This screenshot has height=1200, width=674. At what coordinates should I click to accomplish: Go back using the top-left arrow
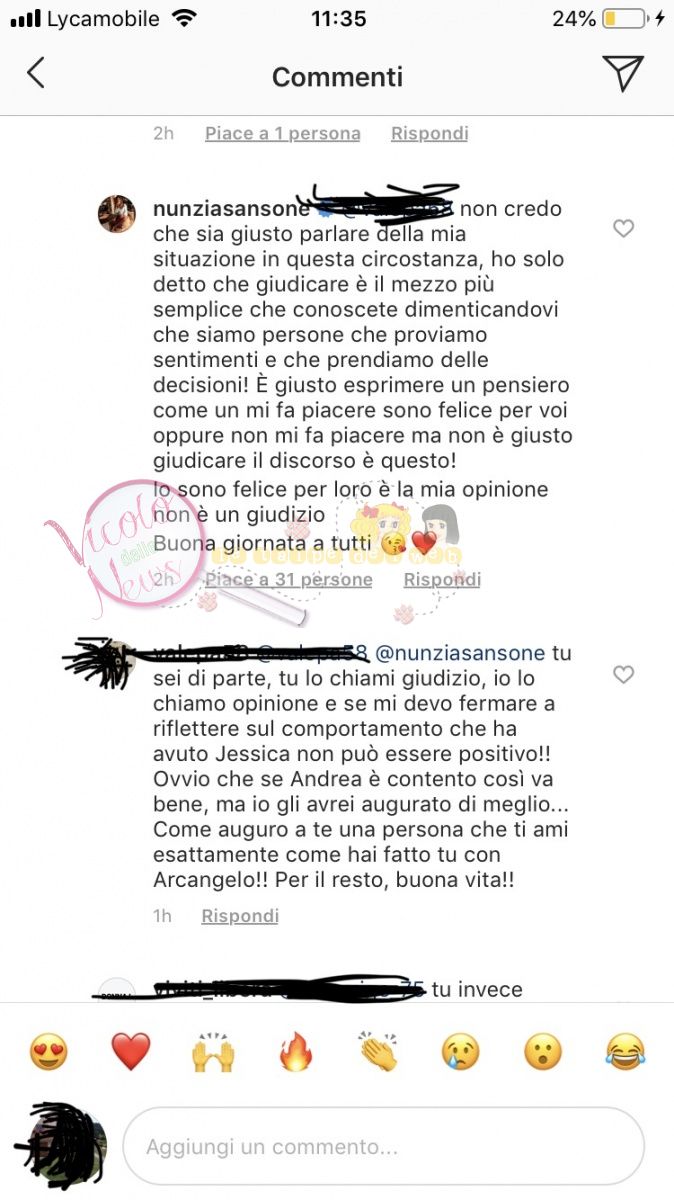[x=36, y=74]
